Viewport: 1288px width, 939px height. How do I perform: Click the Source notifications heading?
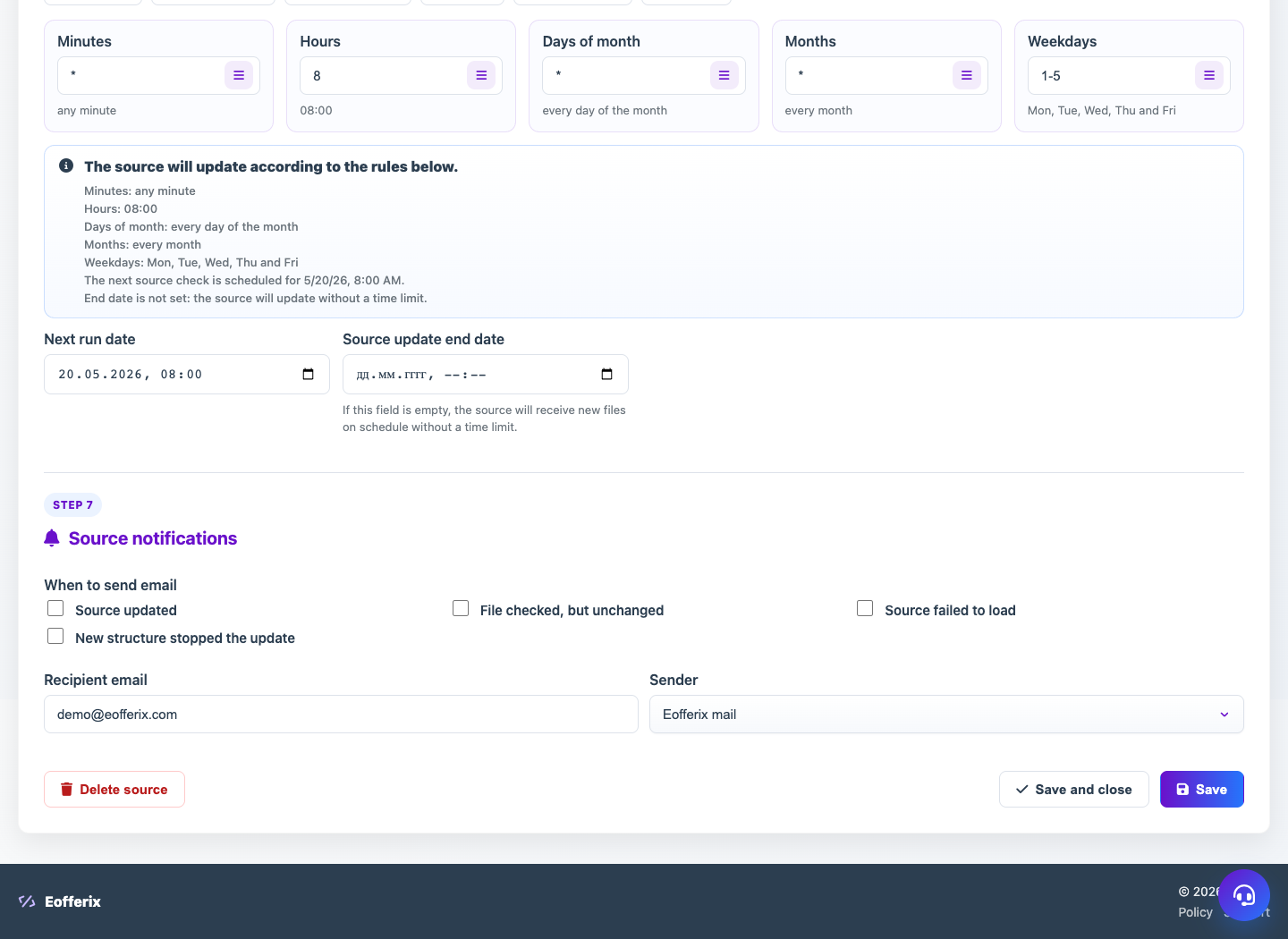point(153,538)
